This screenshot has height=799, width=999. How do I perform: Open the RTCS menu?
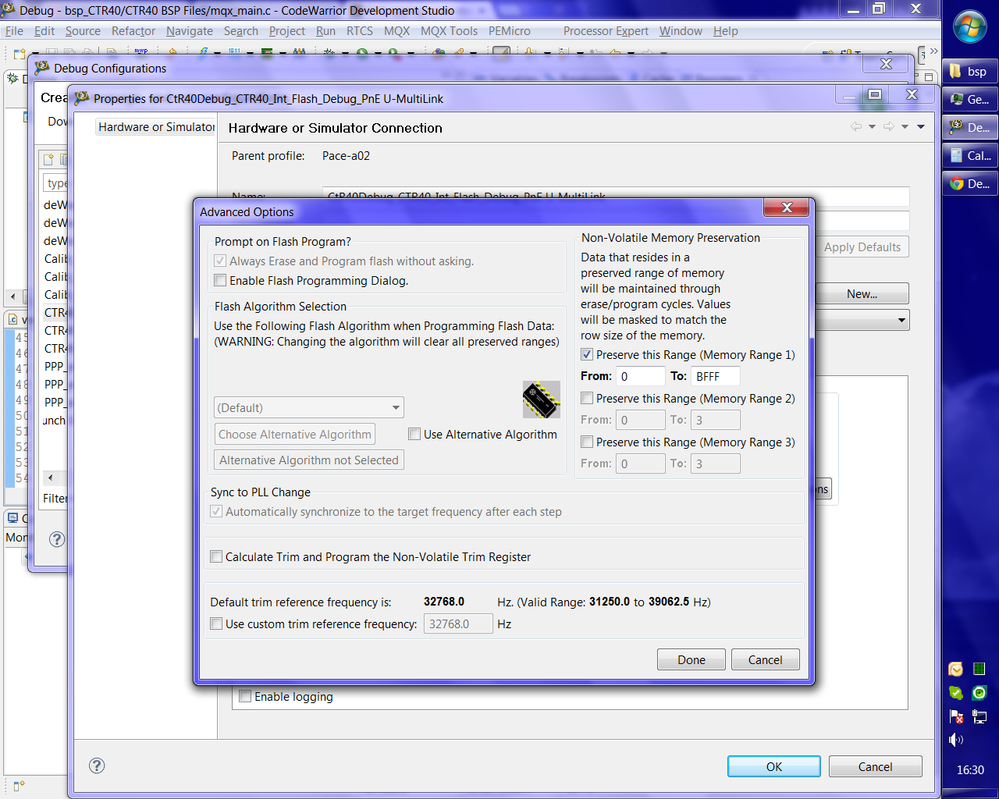[x=359, y=31]
